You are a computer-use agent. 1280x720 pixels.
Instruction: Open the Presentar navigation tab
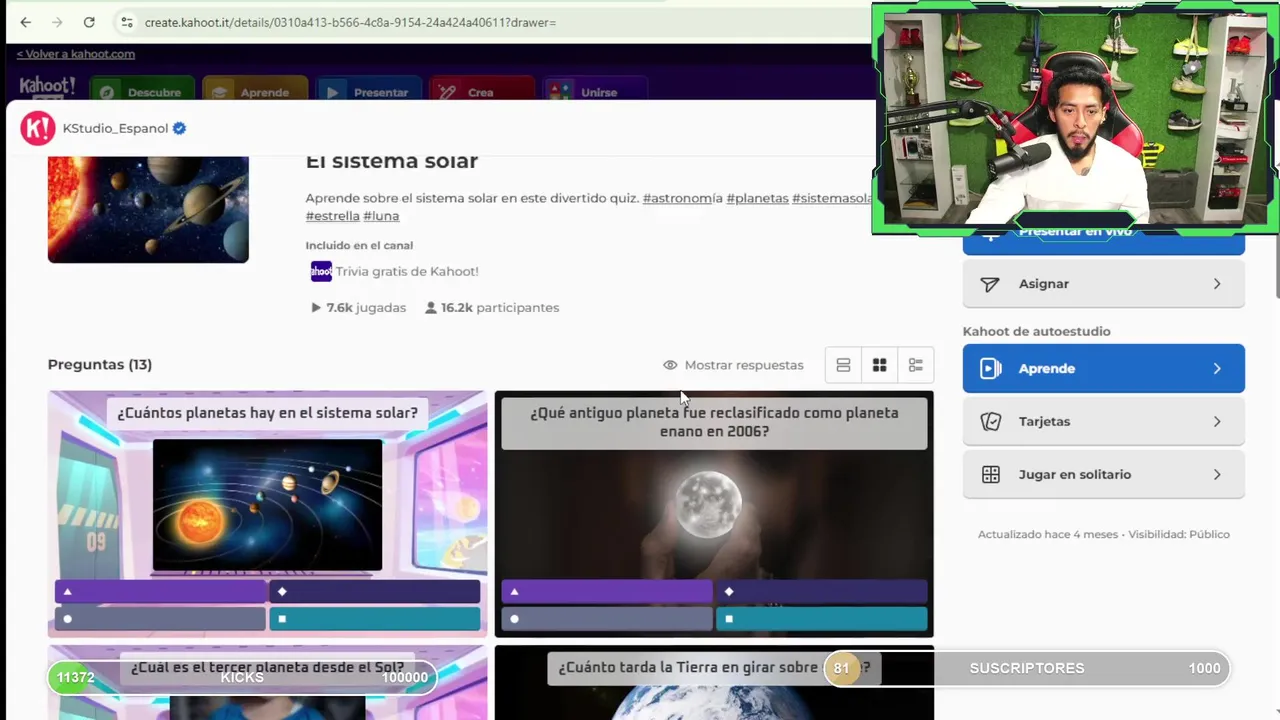tap(369, 92)
